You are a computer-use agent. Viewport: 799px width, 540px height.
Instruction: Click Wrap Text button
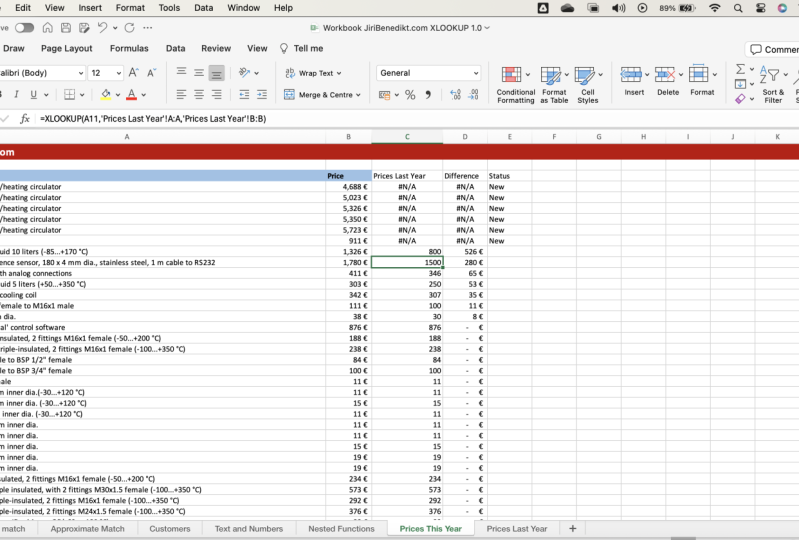click(x=313, y=73)
